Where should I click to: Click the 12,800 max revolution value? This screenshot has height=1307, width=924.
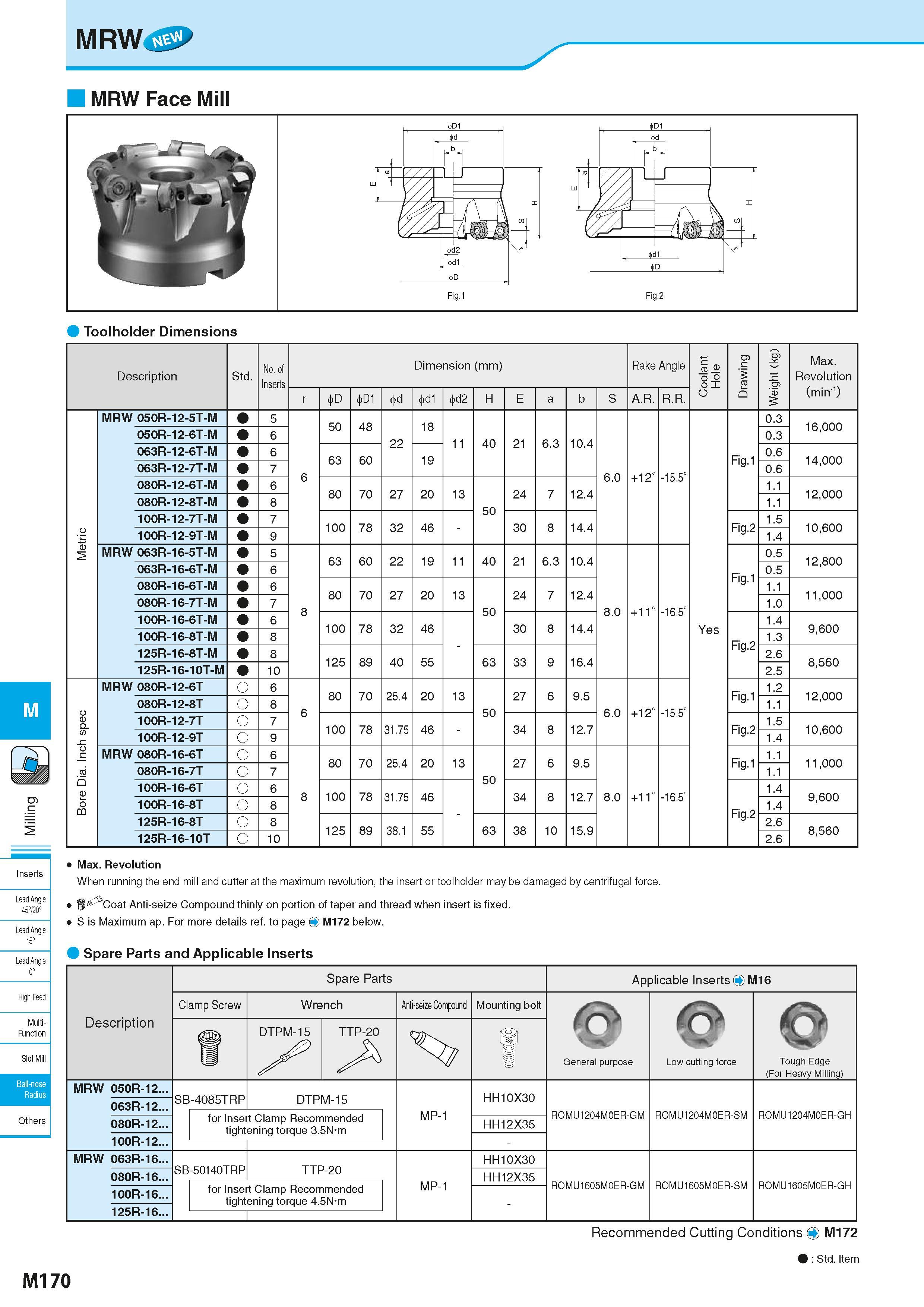tap(823, 561)
